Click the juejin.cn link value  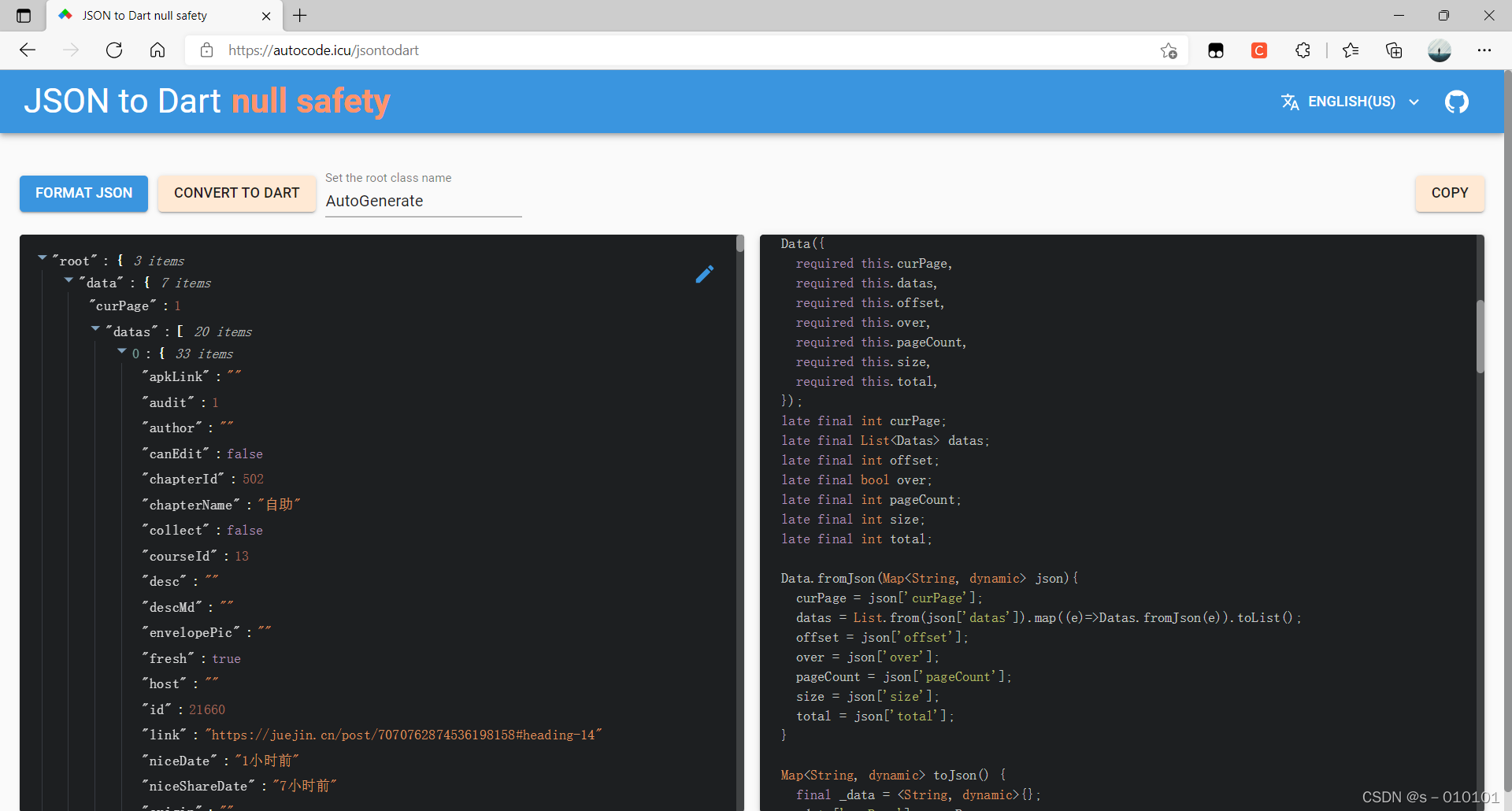pos(403,735)
